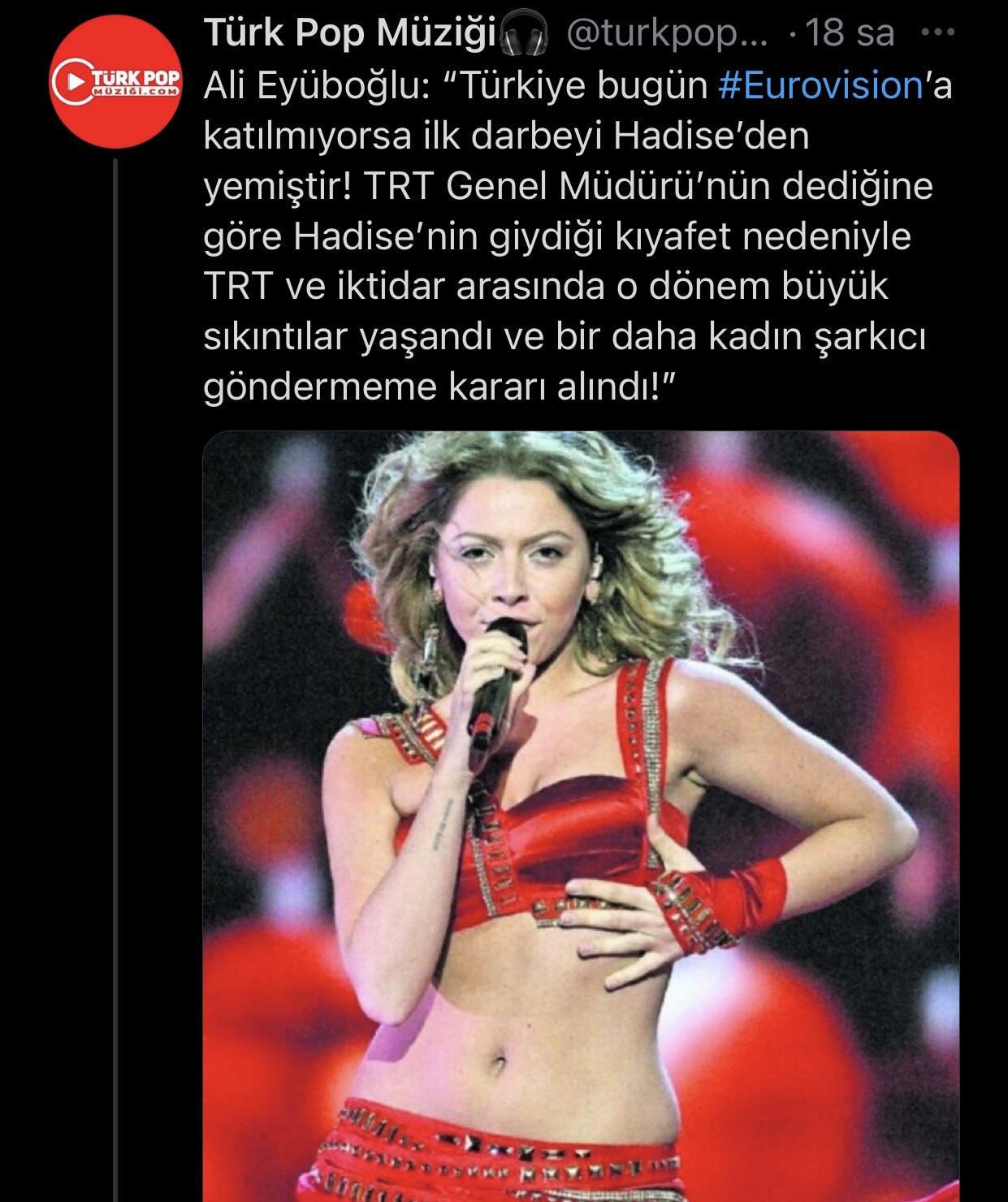Click the line 'katılmıyorsa ilk darbeyi Hadise'den'
1008x1202 pixels.
click(507, 137)
